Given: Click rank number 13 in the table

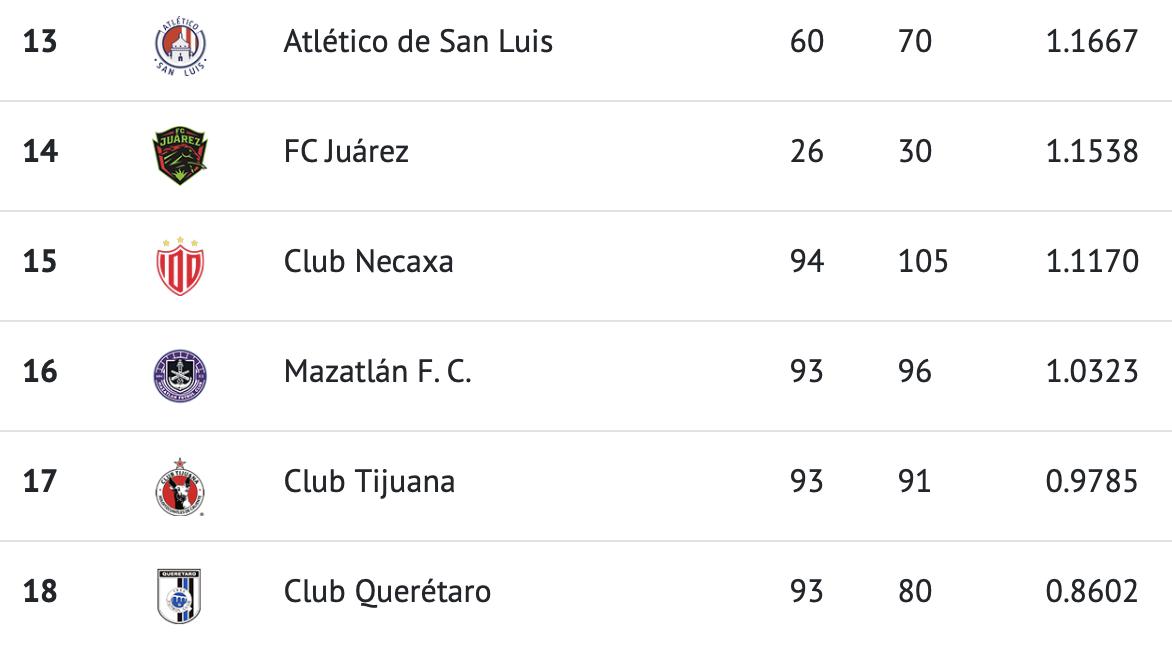Looking at the screenshot, I should [40, 42].
